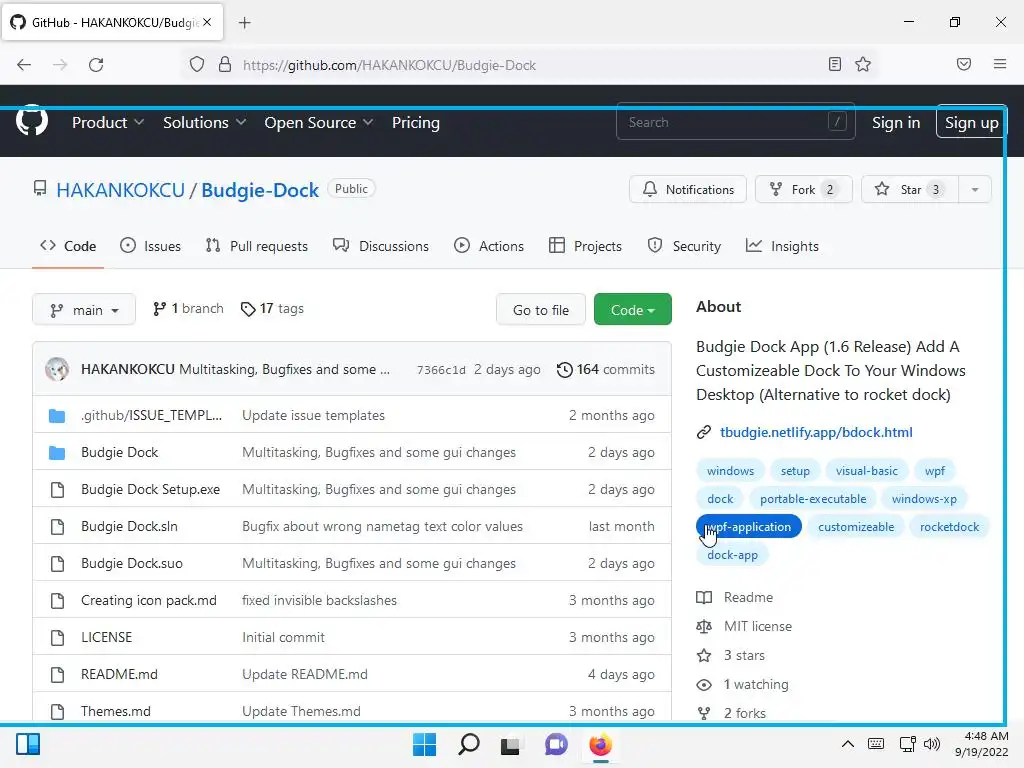
Task: Open a new browser tab
Action: (244, 23)
